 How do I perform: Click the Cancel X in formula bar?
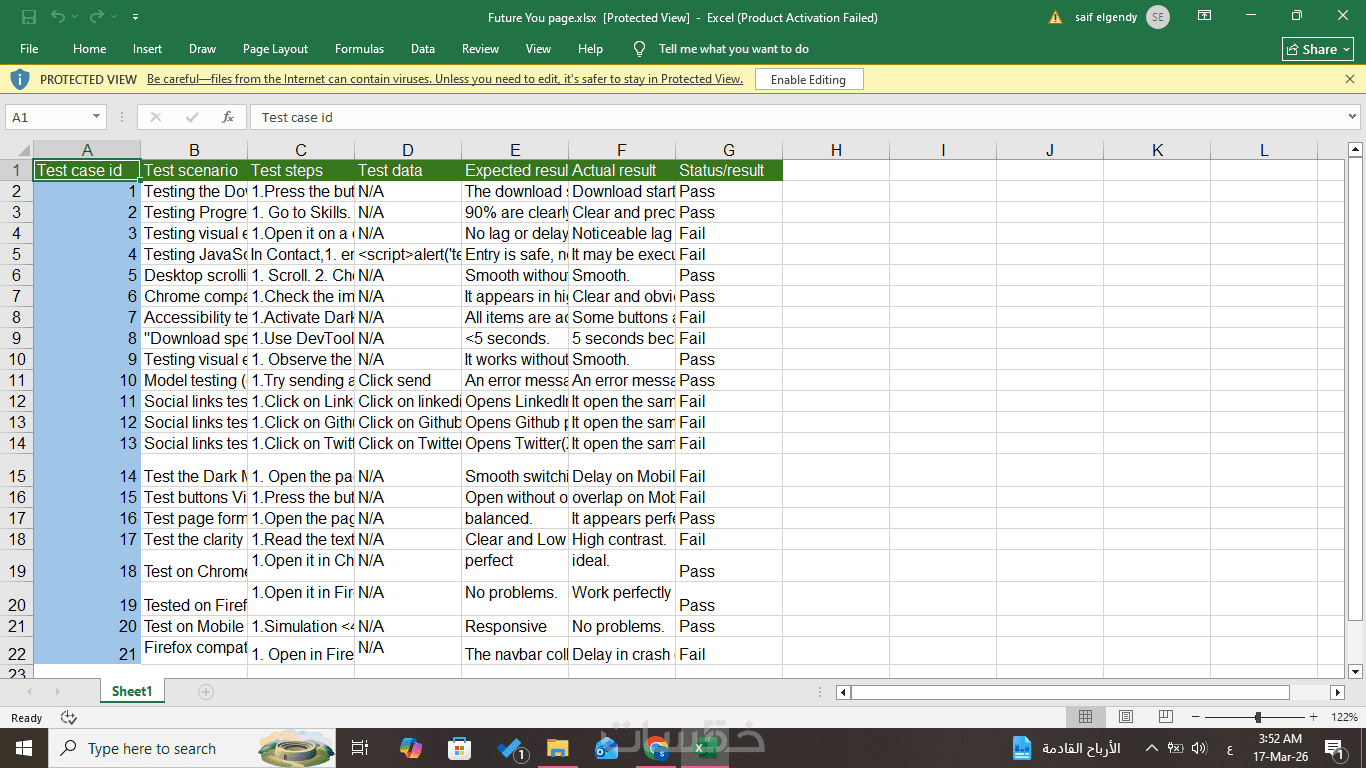click(155, 117)
